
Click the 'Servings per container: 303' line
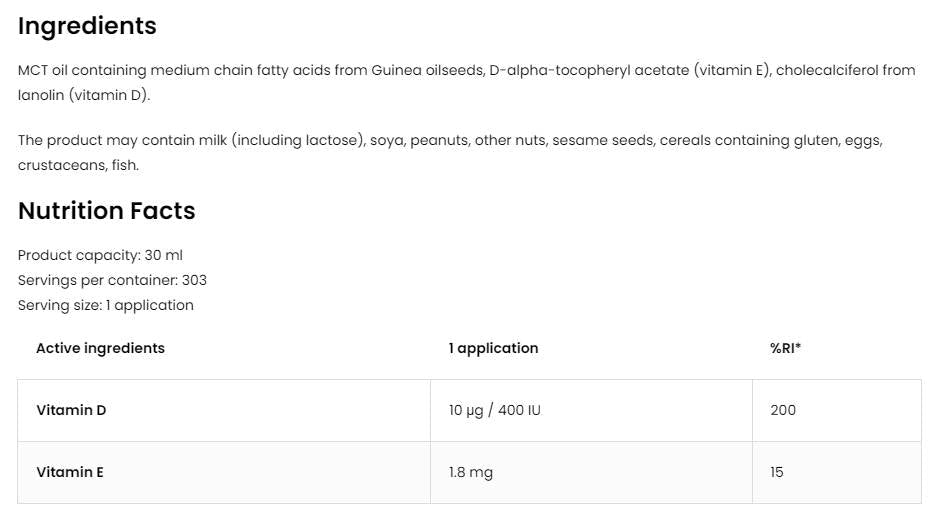[x=112, y=280]
